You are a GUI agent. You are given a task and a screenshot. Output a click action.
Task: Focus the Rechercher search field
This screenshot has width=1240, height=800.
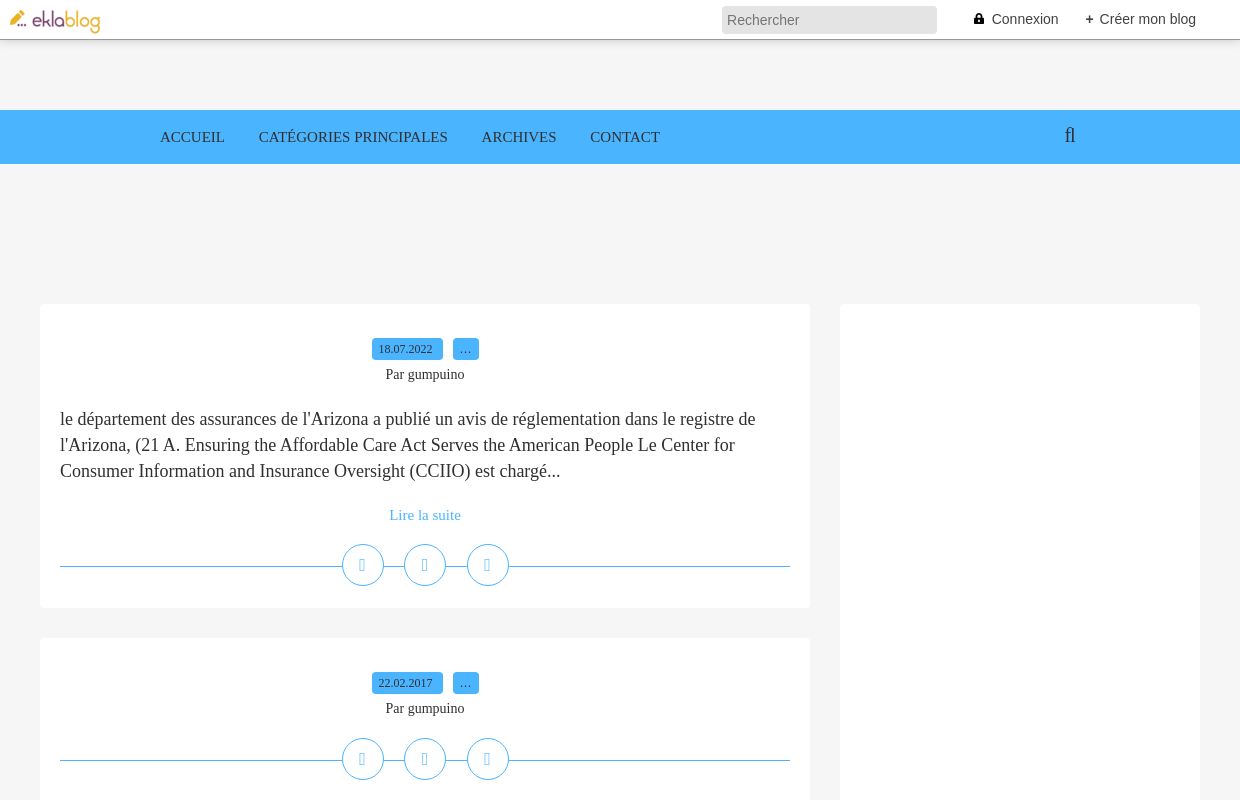(828, 20)
